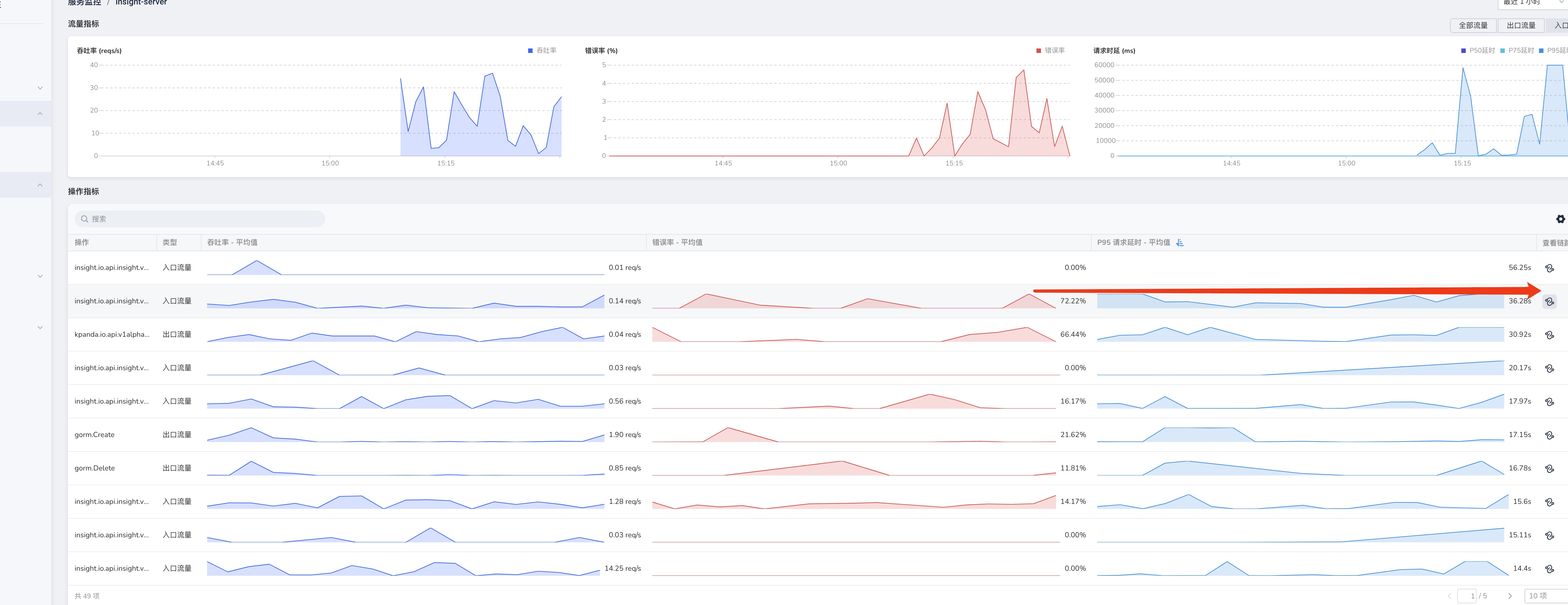Screen dimensions: 1568x605
Task: Click 1.90 req/s throughput value
Action: tap(624, 435)
